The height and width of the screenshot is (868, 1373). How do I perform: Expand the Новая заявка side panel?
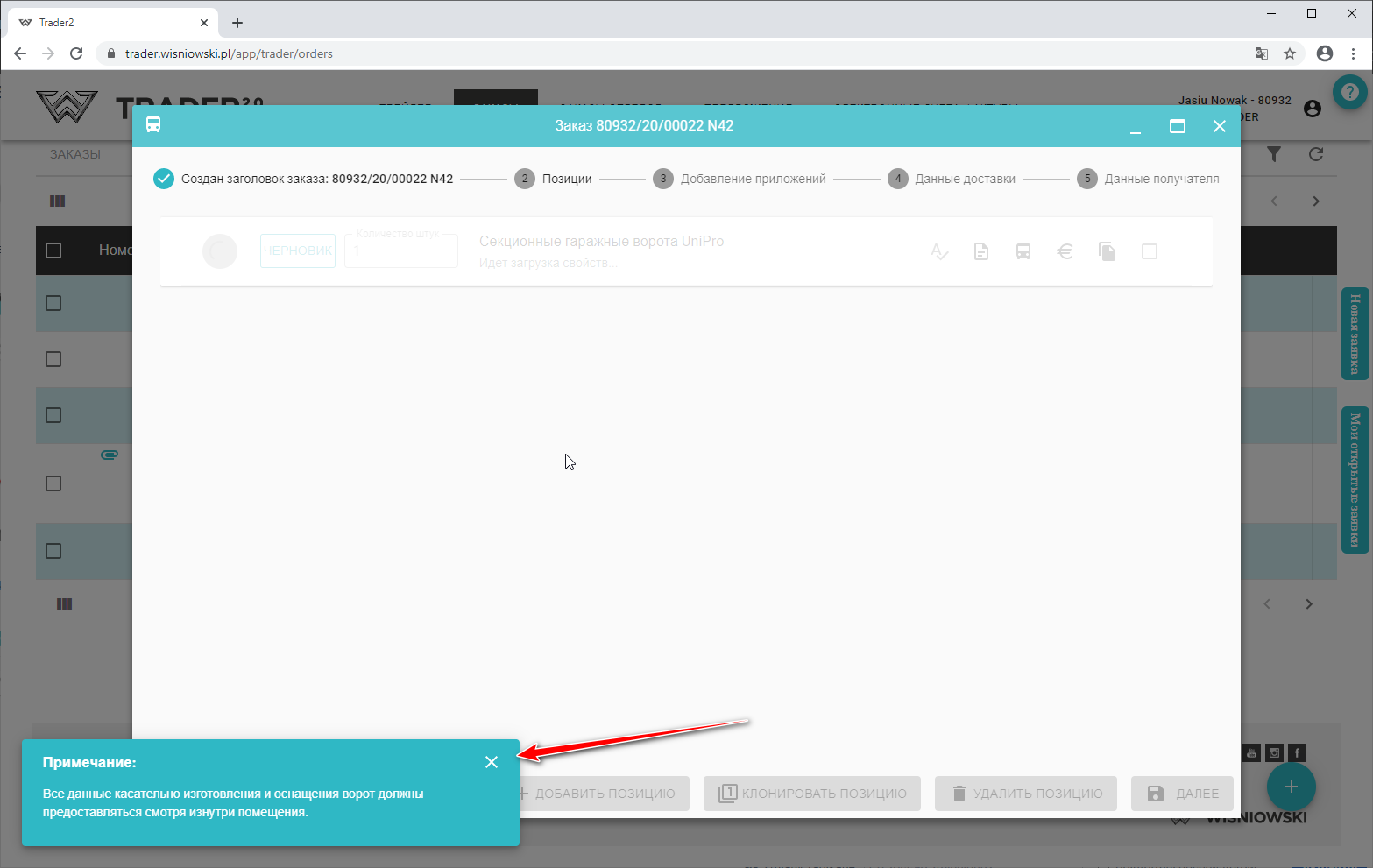(1355, 334)
